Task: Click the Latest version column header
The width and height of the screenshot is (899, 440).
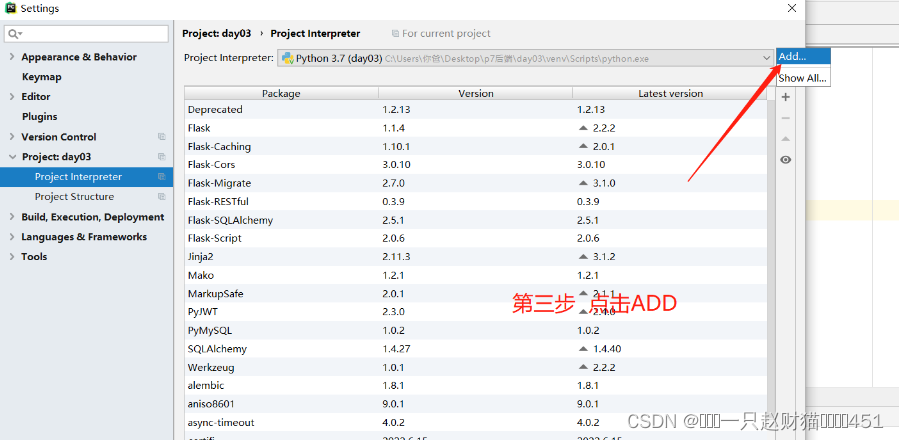Action: coord(670,94)
